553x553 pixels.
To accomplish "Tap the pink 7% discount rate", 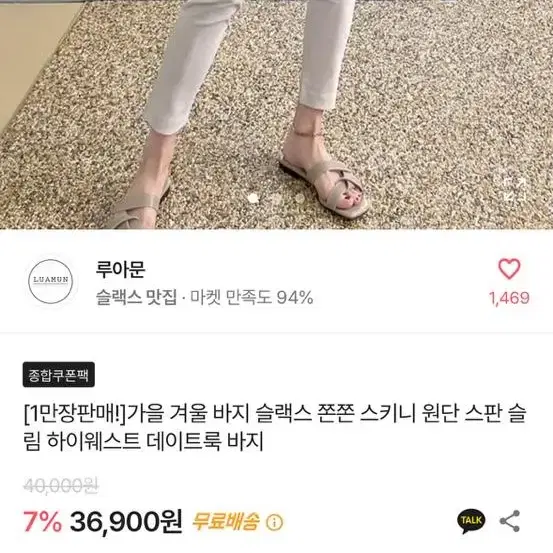I will pyautogui.click(x=42, y=522).
